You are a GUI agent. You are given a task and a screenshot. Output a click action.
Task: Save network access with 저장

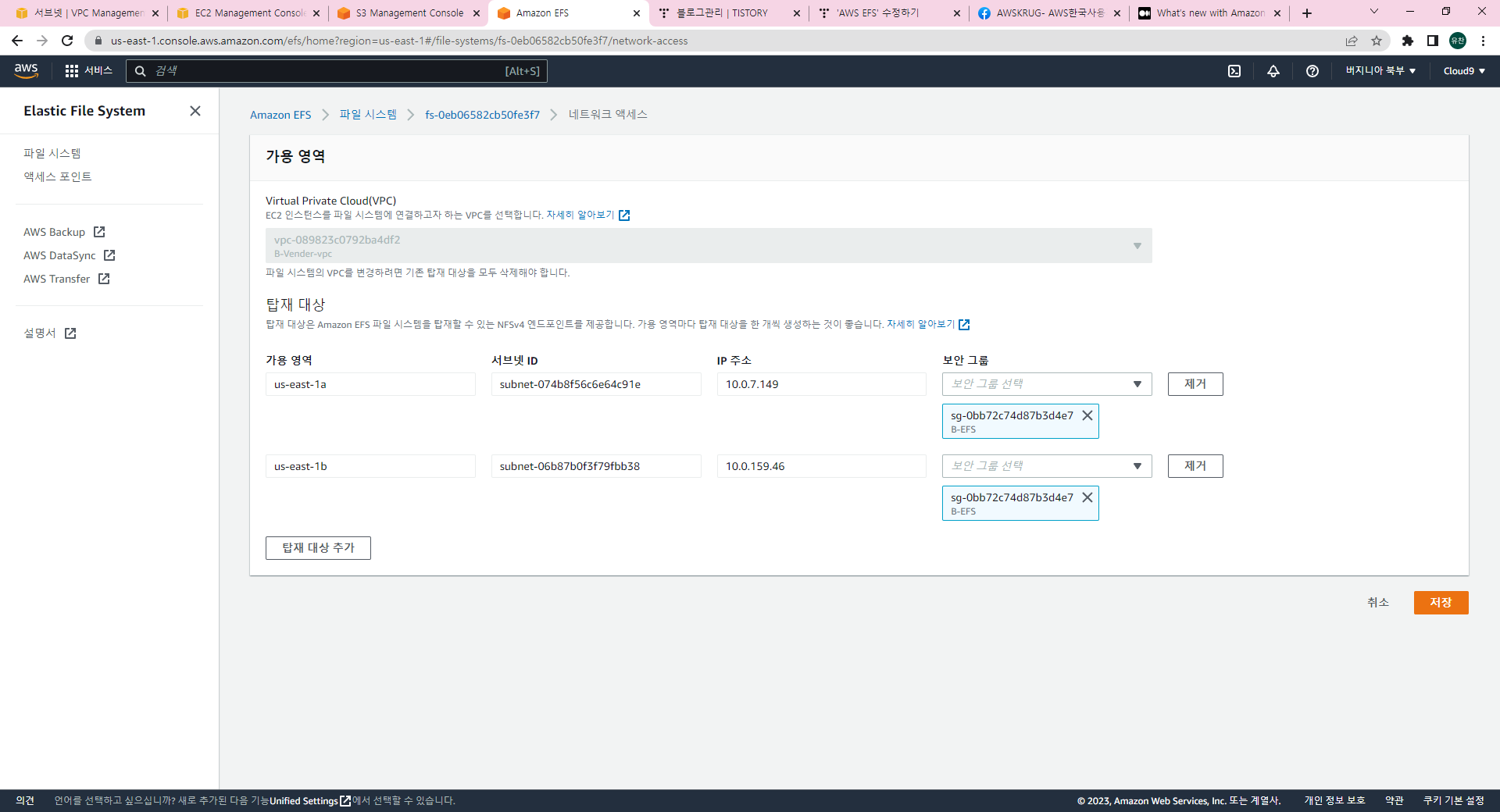tap(1441, 603)
